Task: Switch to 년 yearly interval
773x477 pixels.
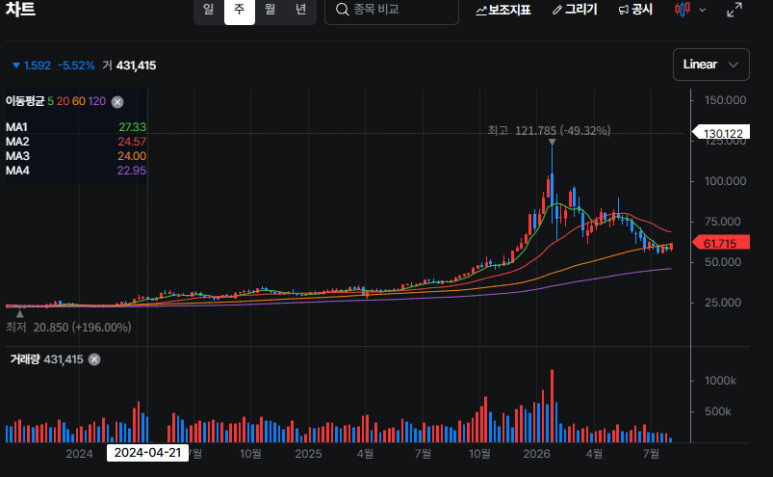Action: click(x=300, y=9)
